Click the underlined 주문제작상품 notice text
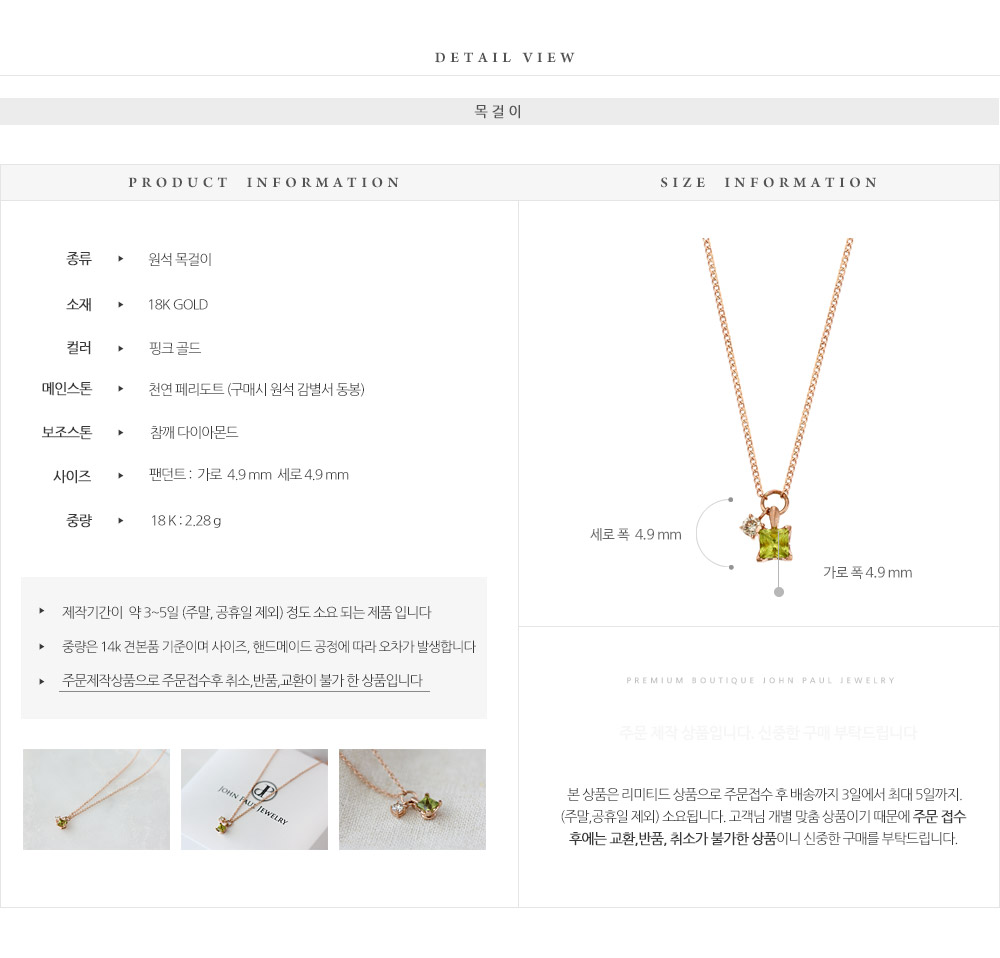Screen dimensions: 1000x958 click(242, 680)
